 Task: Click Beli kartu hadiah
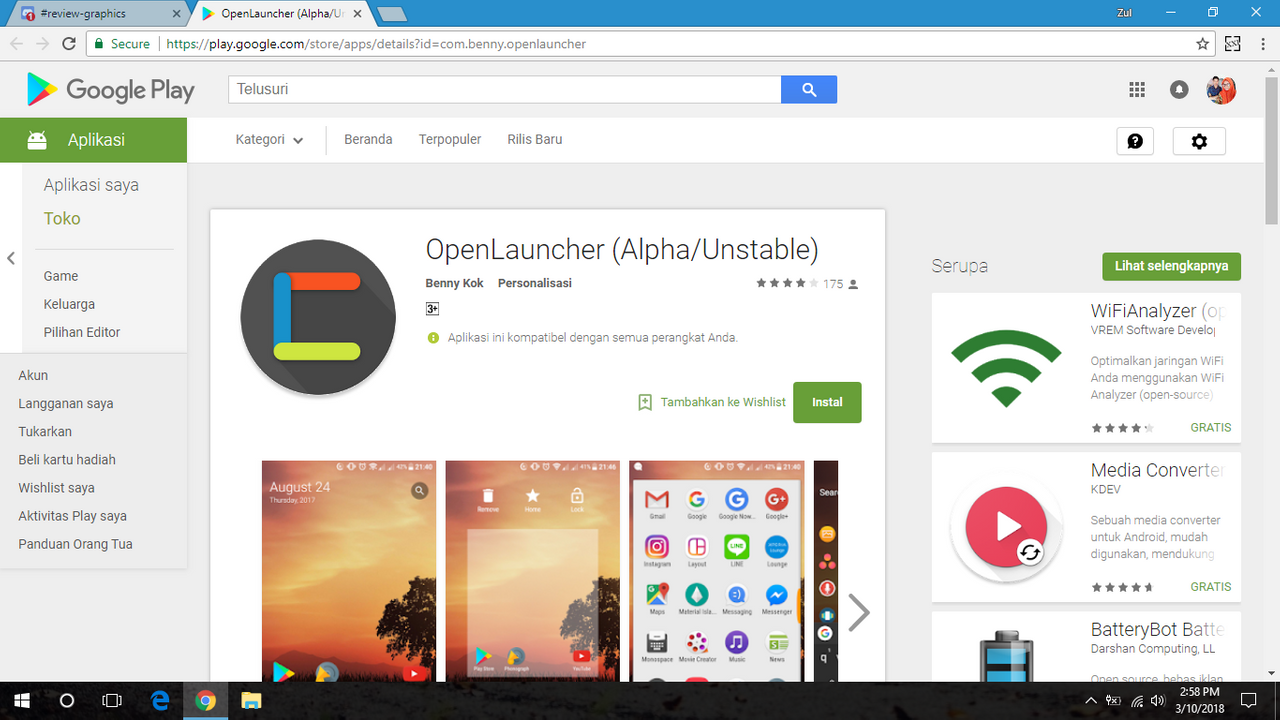point(67,460)
